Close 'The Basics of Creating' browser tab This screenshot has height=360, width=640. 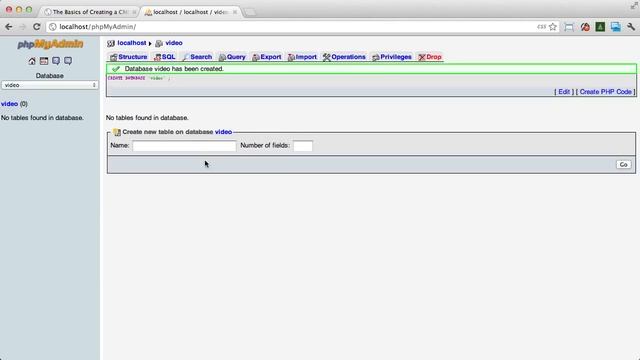(x=134, y=12)
